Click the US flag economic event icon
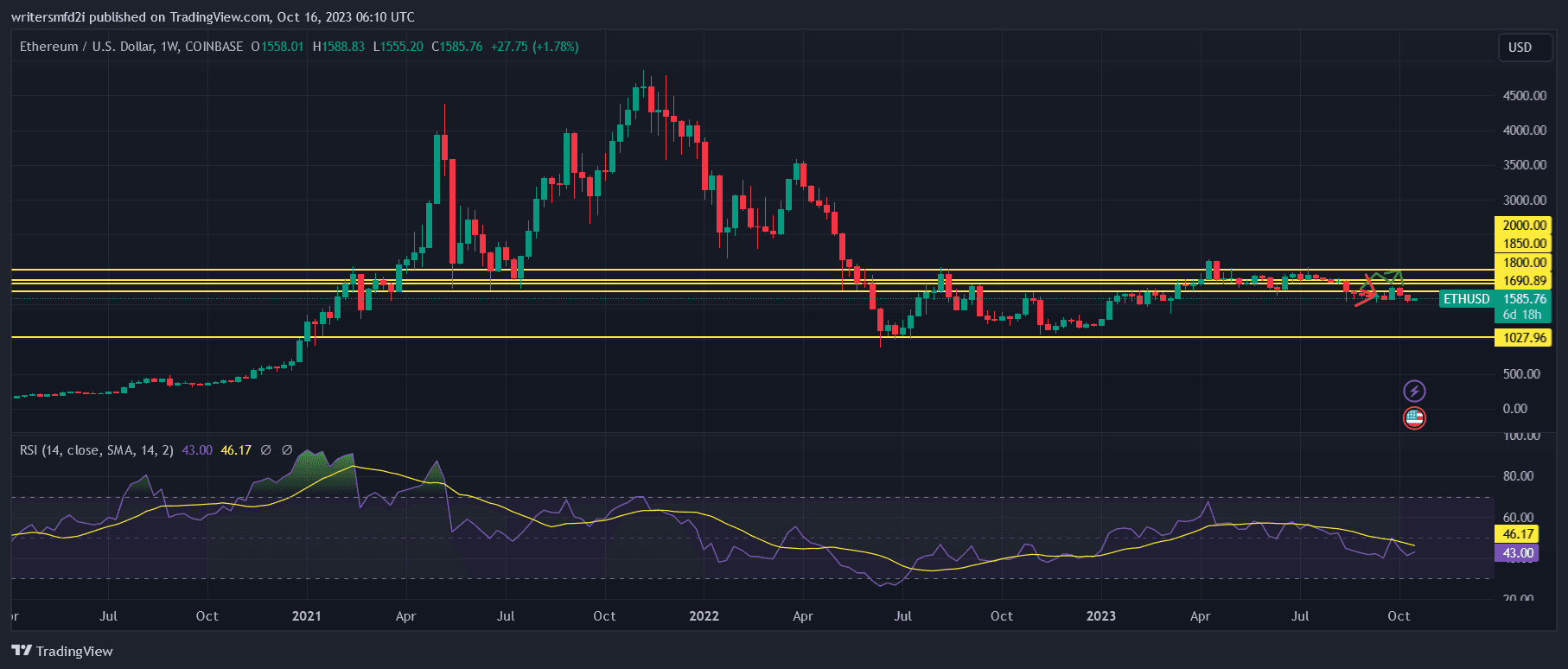The width and height of the screenshot is (1568, 669). tap(1414, 418)
